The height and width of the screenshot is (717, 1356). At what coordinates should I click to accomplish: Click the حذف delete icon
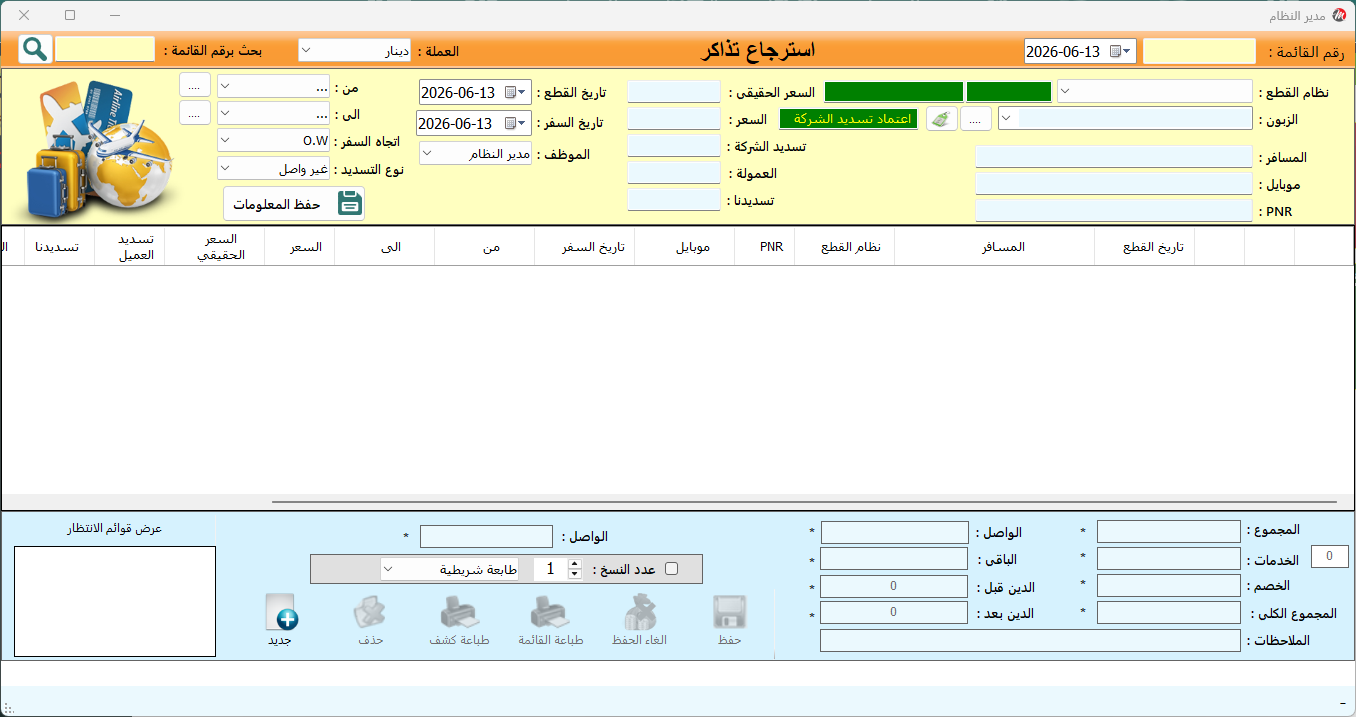pyautogui.click(x=370, y=612)
